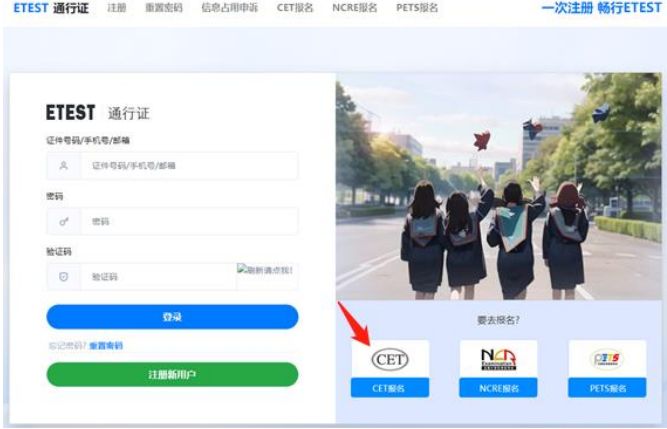
Task: Click the blue PETS报名 button
Action: [607, 388]
